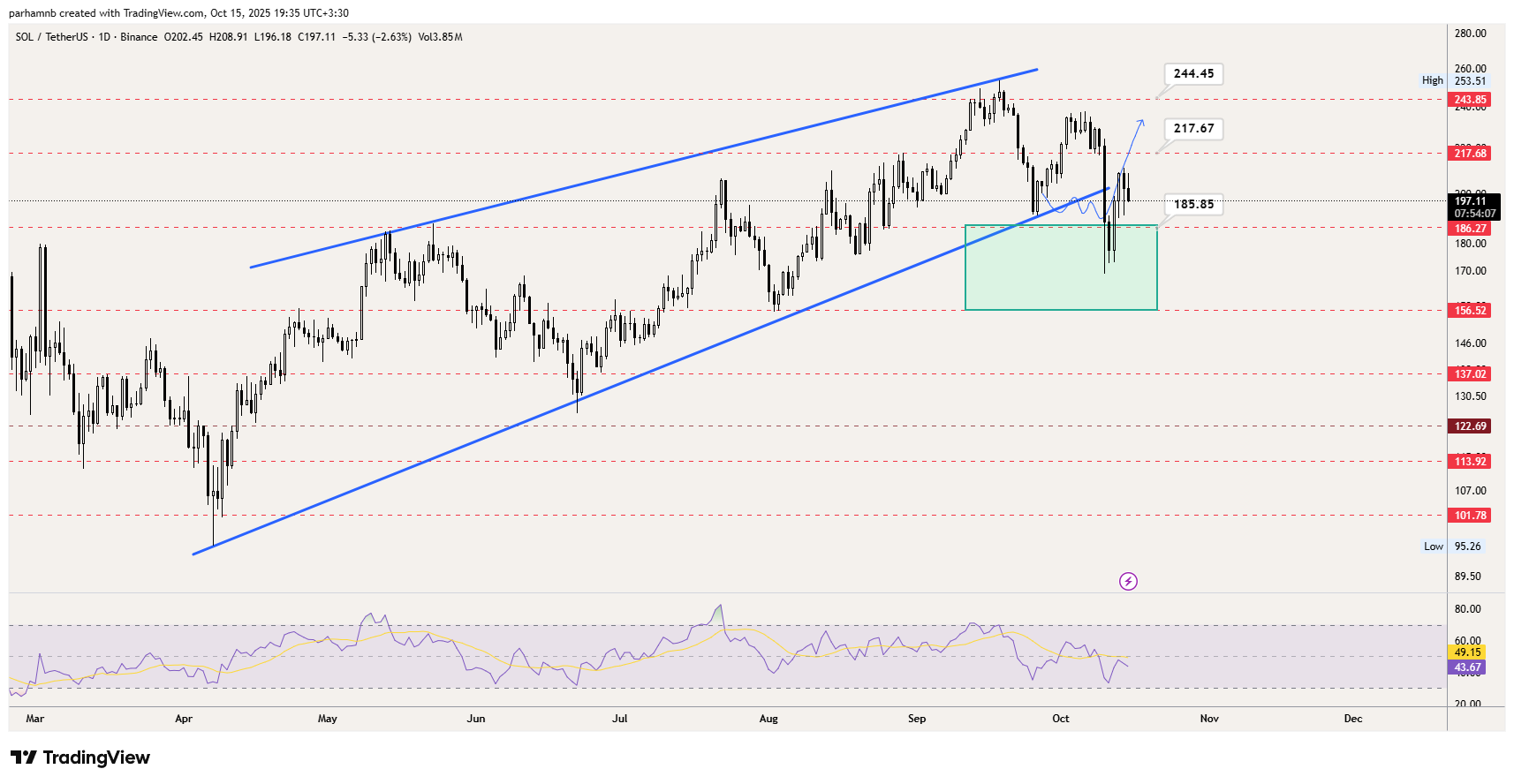Click the High 253.51 marker label

tap(1455, 80)
